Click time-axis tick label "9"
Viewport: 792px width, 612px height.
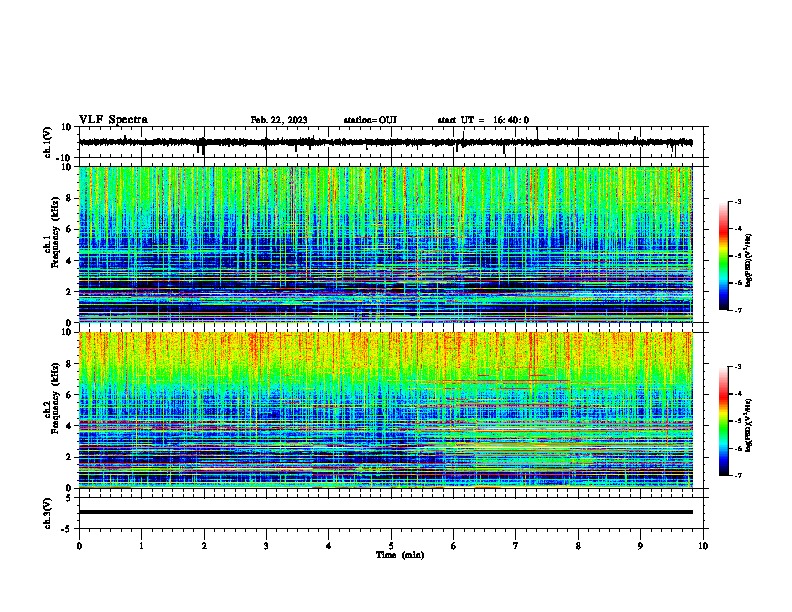(640, 546)
